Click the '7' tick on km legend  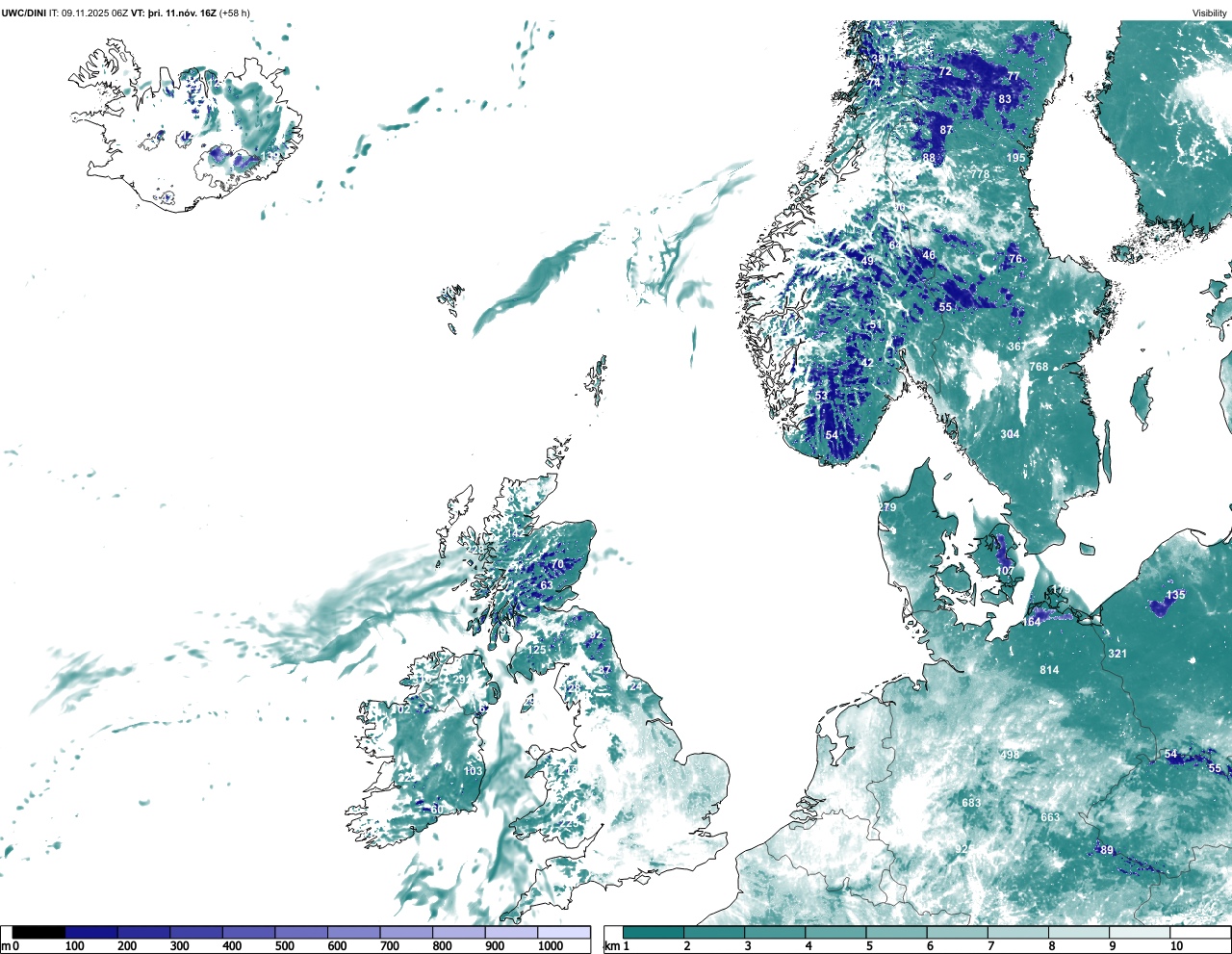tap(990, 946)
